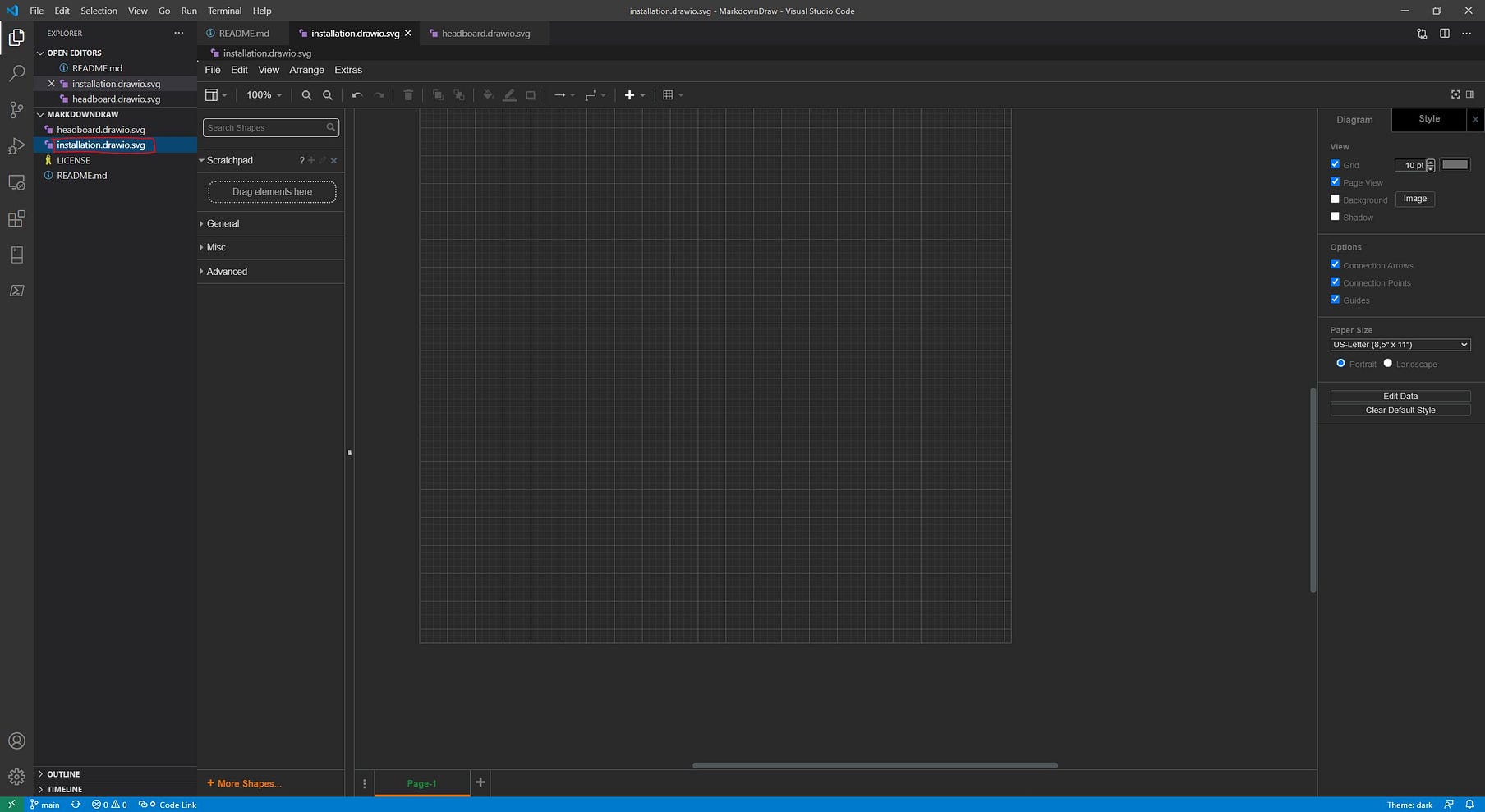Uncheck the Grid option in the View section
This screenshot has height=812, width=1485.
point(1336,163)
